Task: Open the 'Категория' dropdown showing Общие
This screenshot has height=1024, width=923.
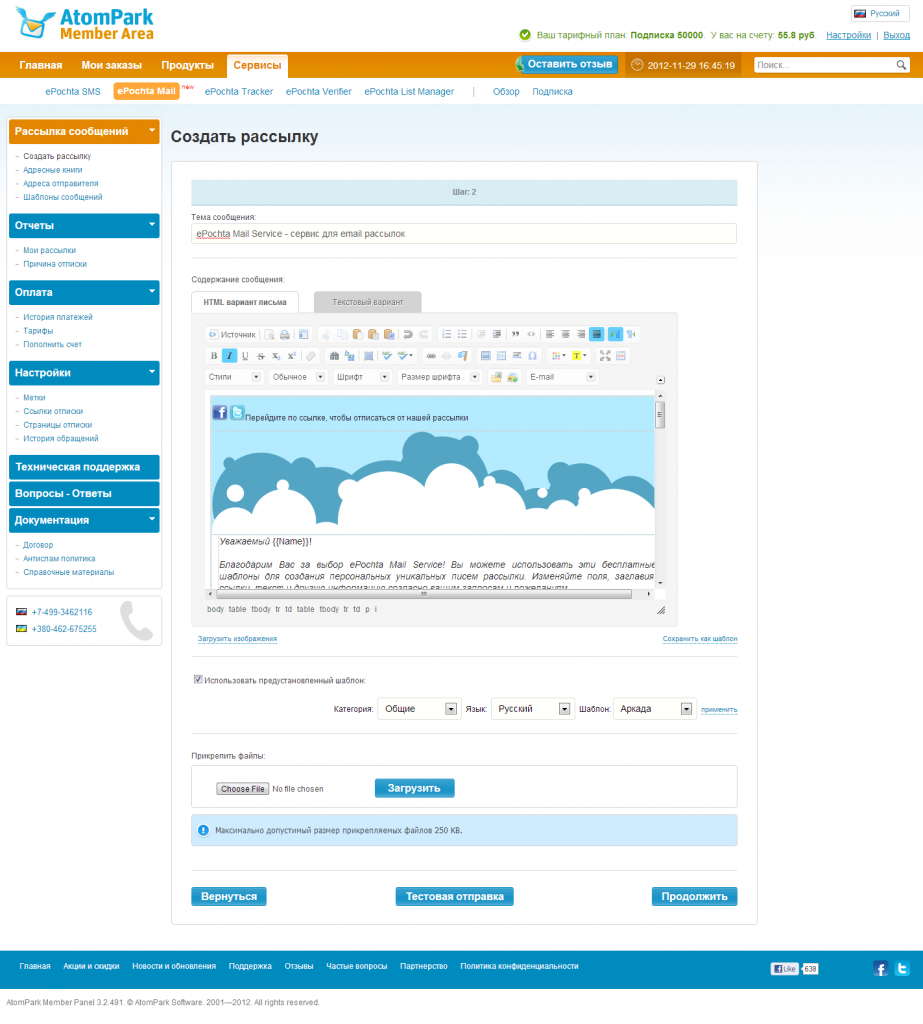Action: 418,709
